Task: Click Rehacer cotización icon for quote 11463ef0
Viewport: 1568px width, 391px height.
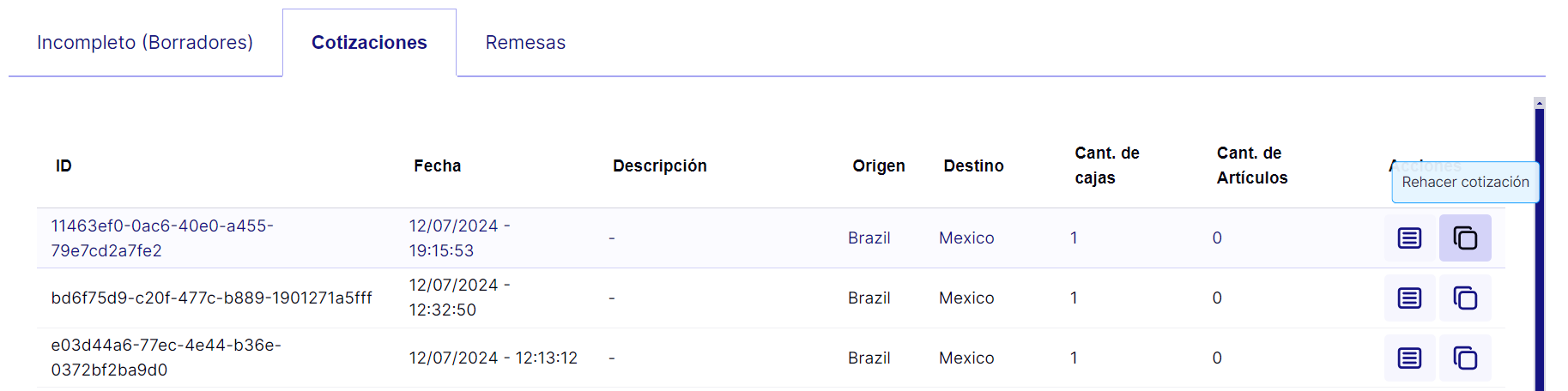Action: coord(1465,238)
